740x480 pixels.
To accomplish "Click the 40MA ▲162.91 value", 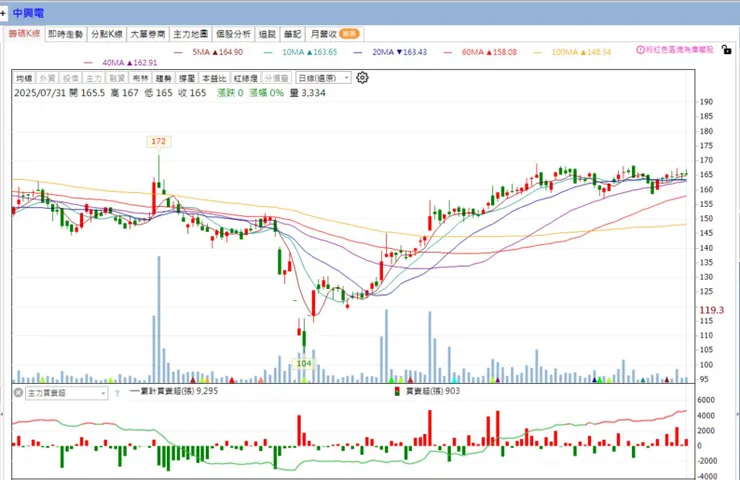I will 130,63.
